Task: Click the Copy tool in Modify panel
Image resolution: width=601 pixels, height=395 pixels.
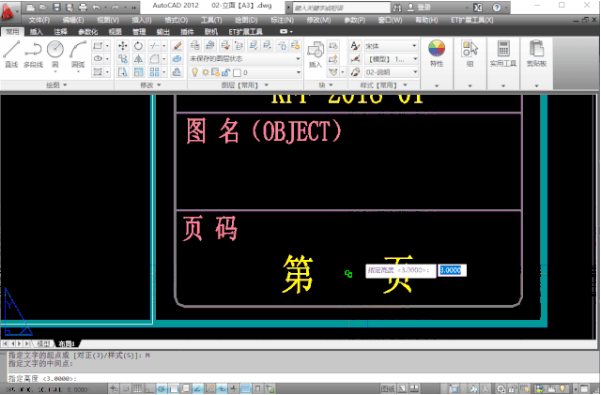Action: click(123, 59)
